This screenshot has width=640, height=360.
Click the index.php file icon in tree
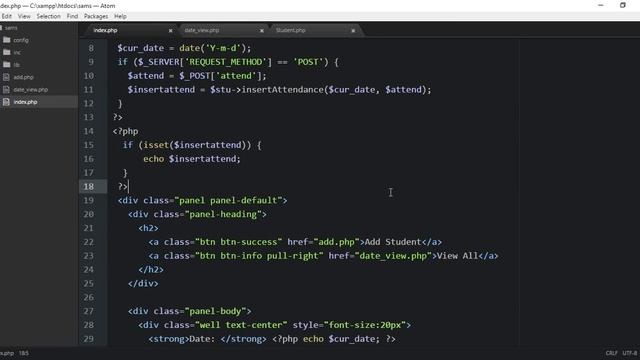click(6, 102)
